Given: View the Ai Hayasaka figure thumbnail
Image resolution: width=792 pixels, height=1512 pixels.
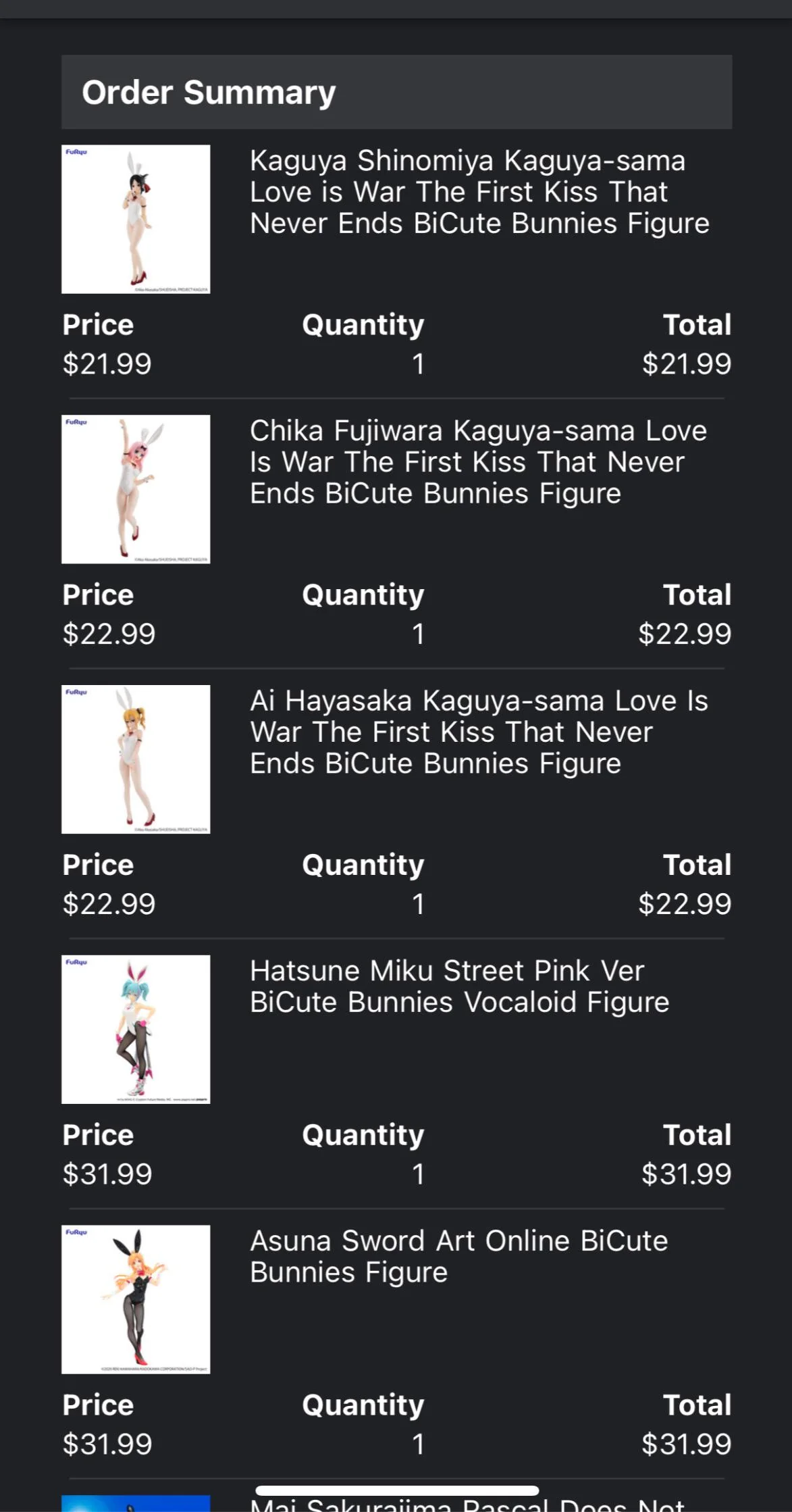Looking at the screenshot, I should click(136, 760).
